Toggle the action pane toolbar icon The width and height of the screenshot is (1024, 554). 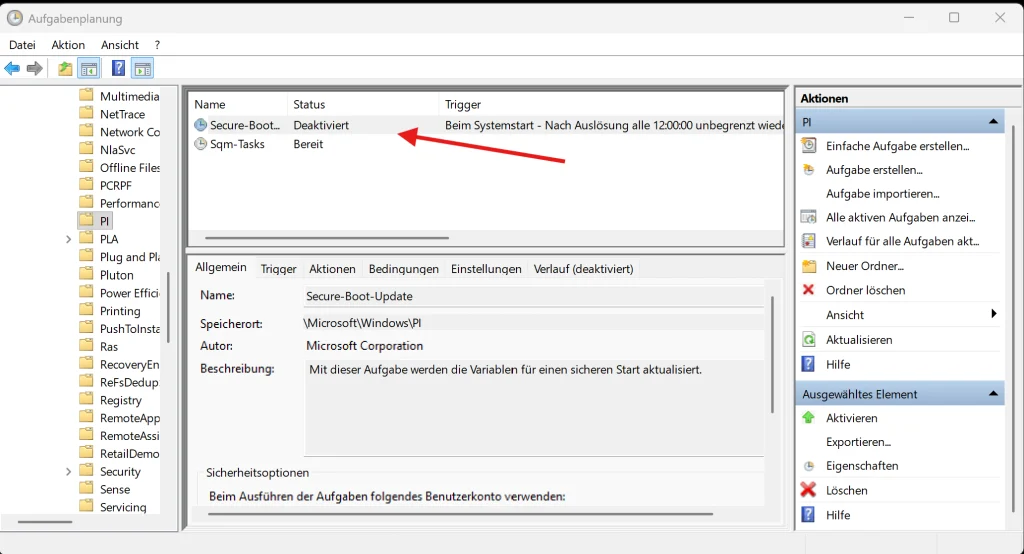[x=142, y=68]
